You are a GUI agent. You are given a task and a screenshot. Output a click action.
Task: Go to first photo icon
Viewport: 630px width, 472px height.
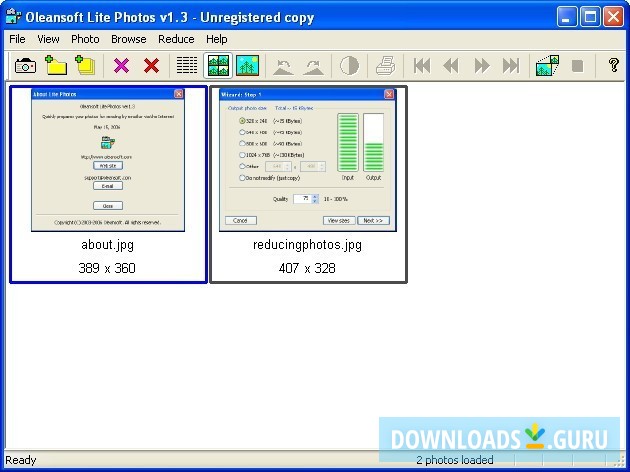pos(422,65)
